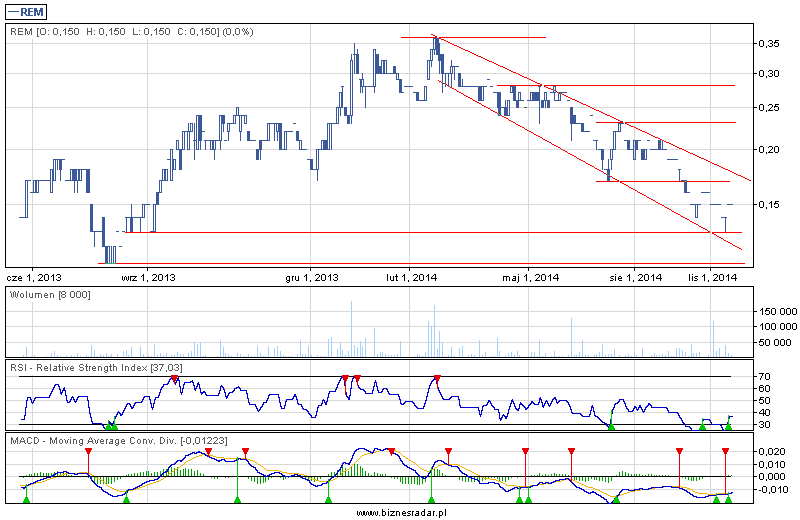Click the Wolumen [8 000] panel title
The width and height of the screenshot is (800, 520).
pyautogui.click(x=50, y=294)
